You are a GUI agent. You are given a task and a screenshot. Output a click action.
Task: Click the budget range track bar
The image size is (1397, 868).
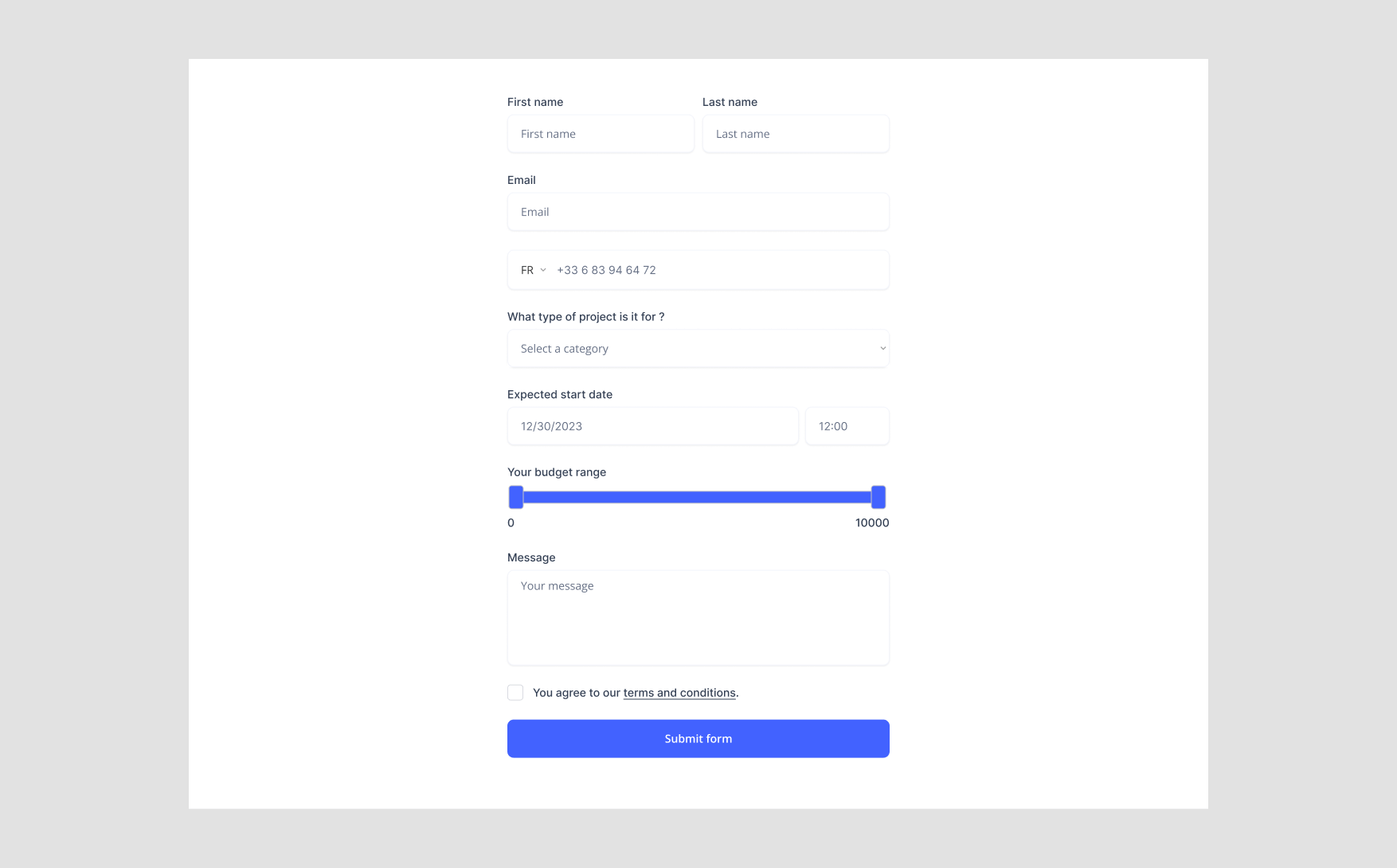[698, 496]
